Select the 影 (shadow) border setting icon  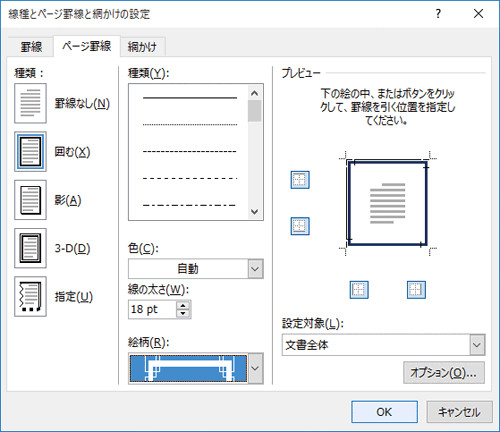click(30, 200)
